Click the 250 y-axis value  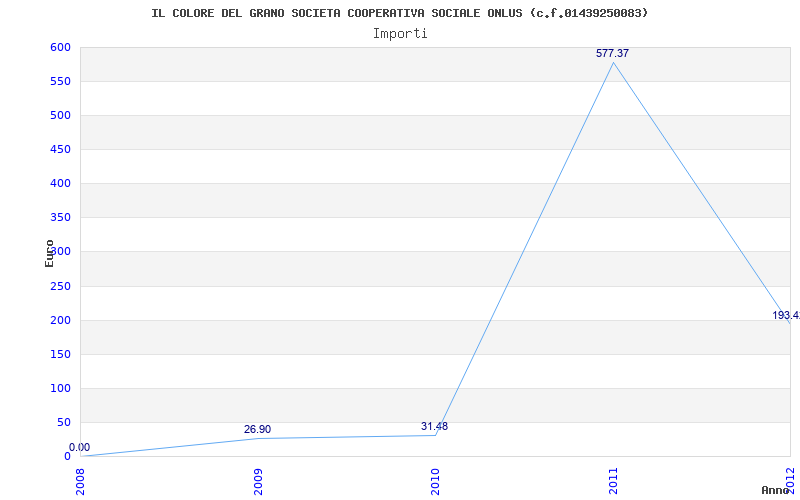coord(60,286)
